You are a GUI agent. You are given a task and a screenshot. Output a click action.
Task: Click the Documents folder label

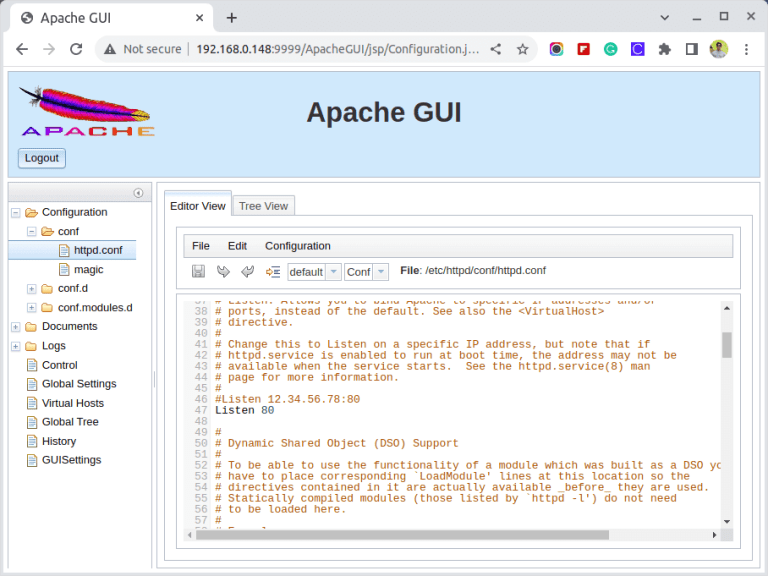(x=70, y=326)
